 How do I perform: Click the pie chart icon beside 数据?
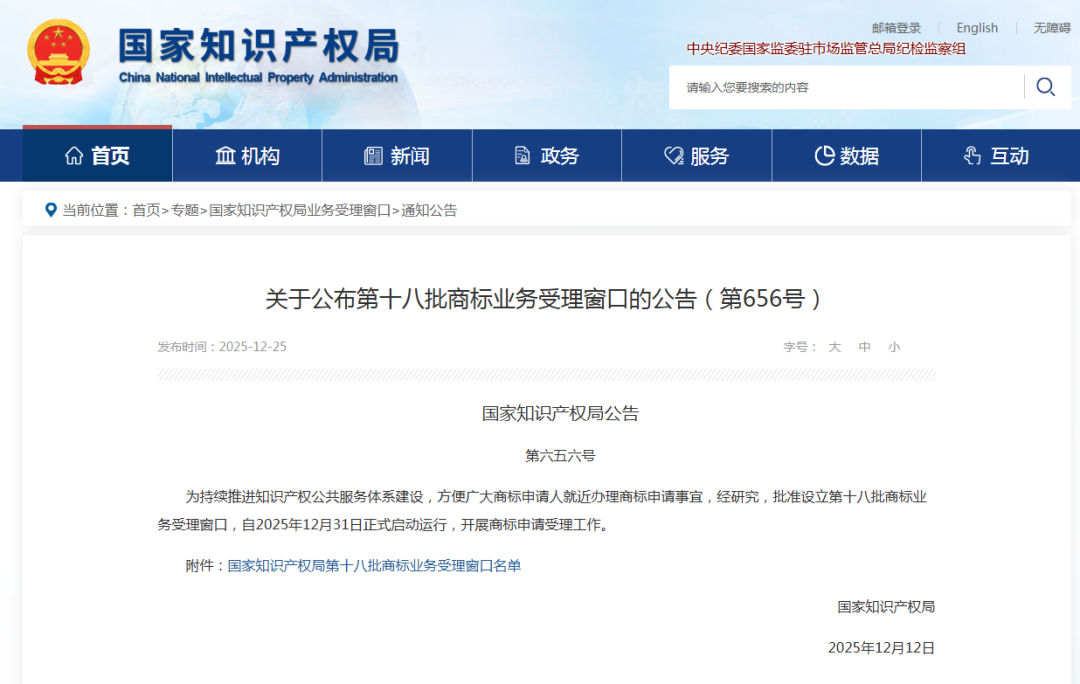tap(824, 156)
